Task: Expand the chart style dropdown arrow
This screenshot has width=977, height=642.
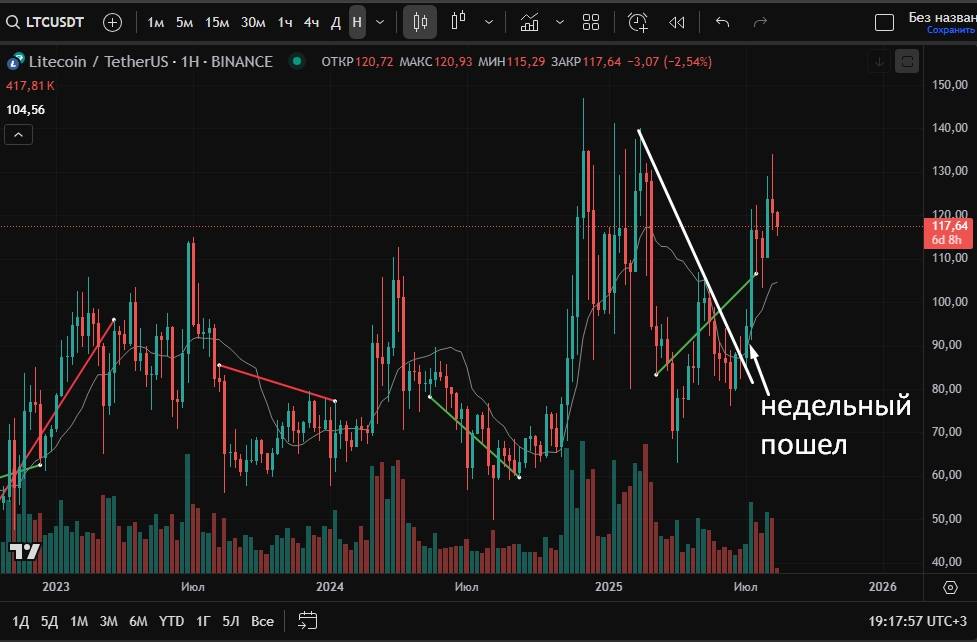Action: (x=488, y=22)
